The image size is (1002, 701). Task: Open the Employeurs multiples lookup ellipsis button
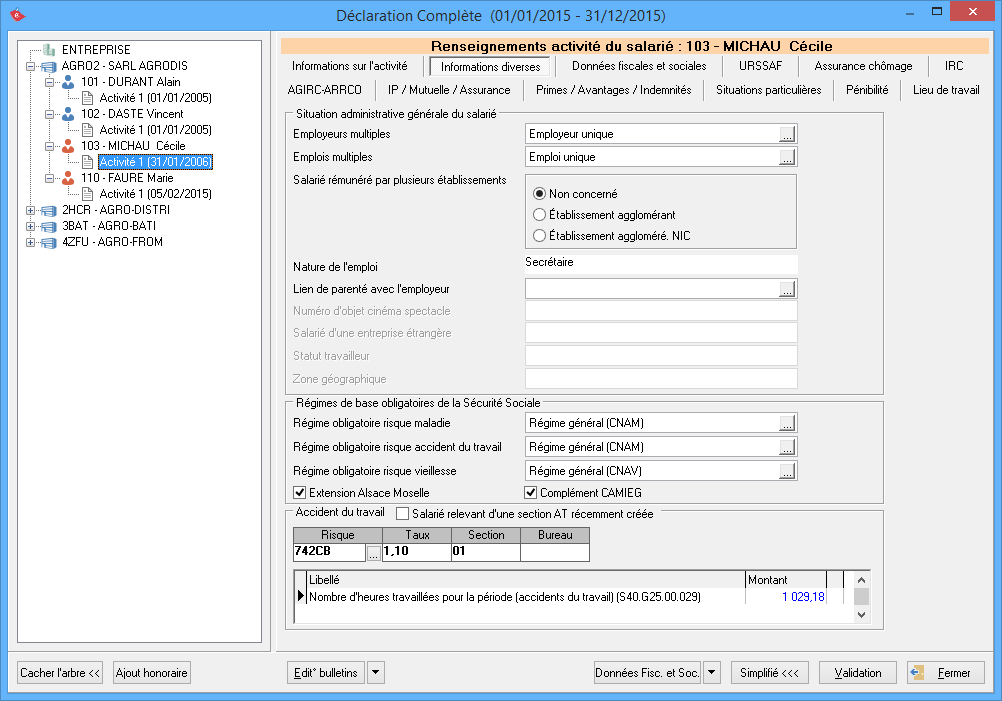coord(787,134)
